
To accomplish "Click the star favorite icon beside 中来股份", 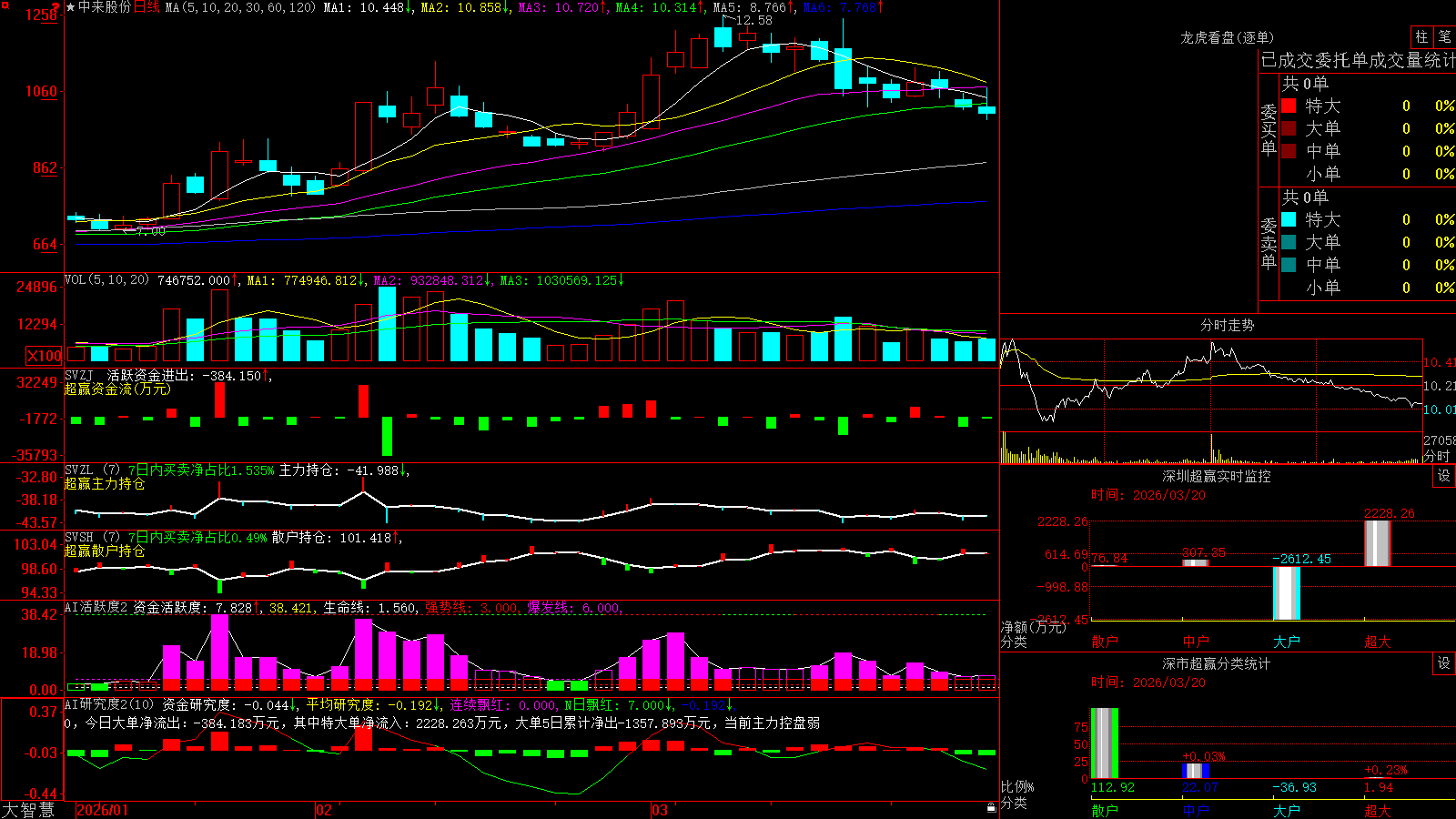I will pos(70,7).
